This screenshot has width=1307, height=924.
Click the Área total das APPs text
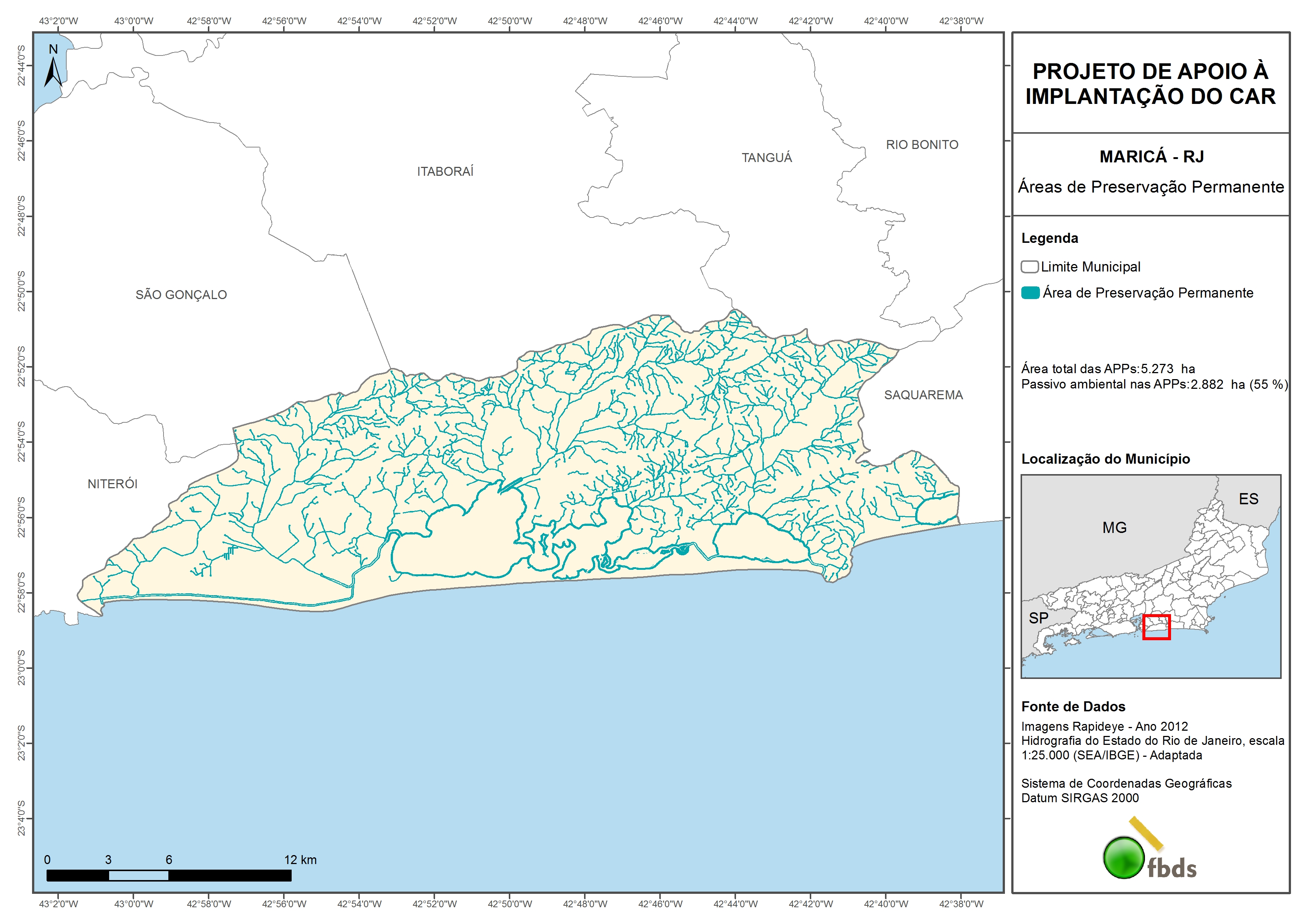(1108, 368)
